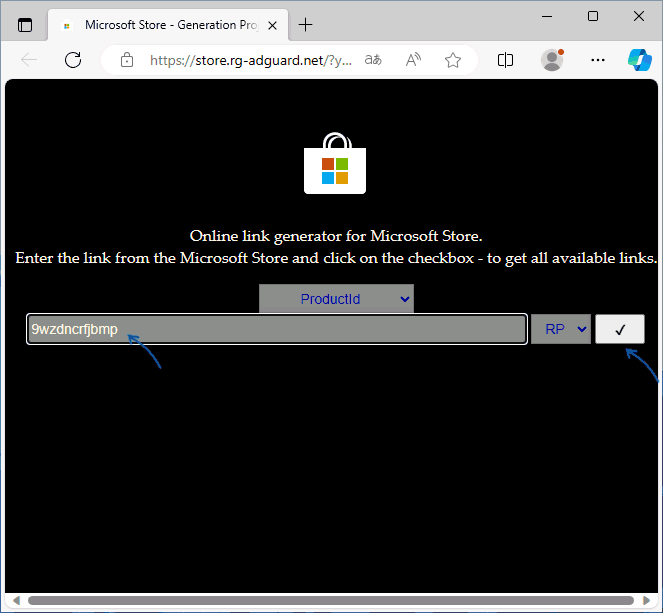Focus the product ID input field
The height and width of the screenshot is (613, 663).
(x=277, y=329)
